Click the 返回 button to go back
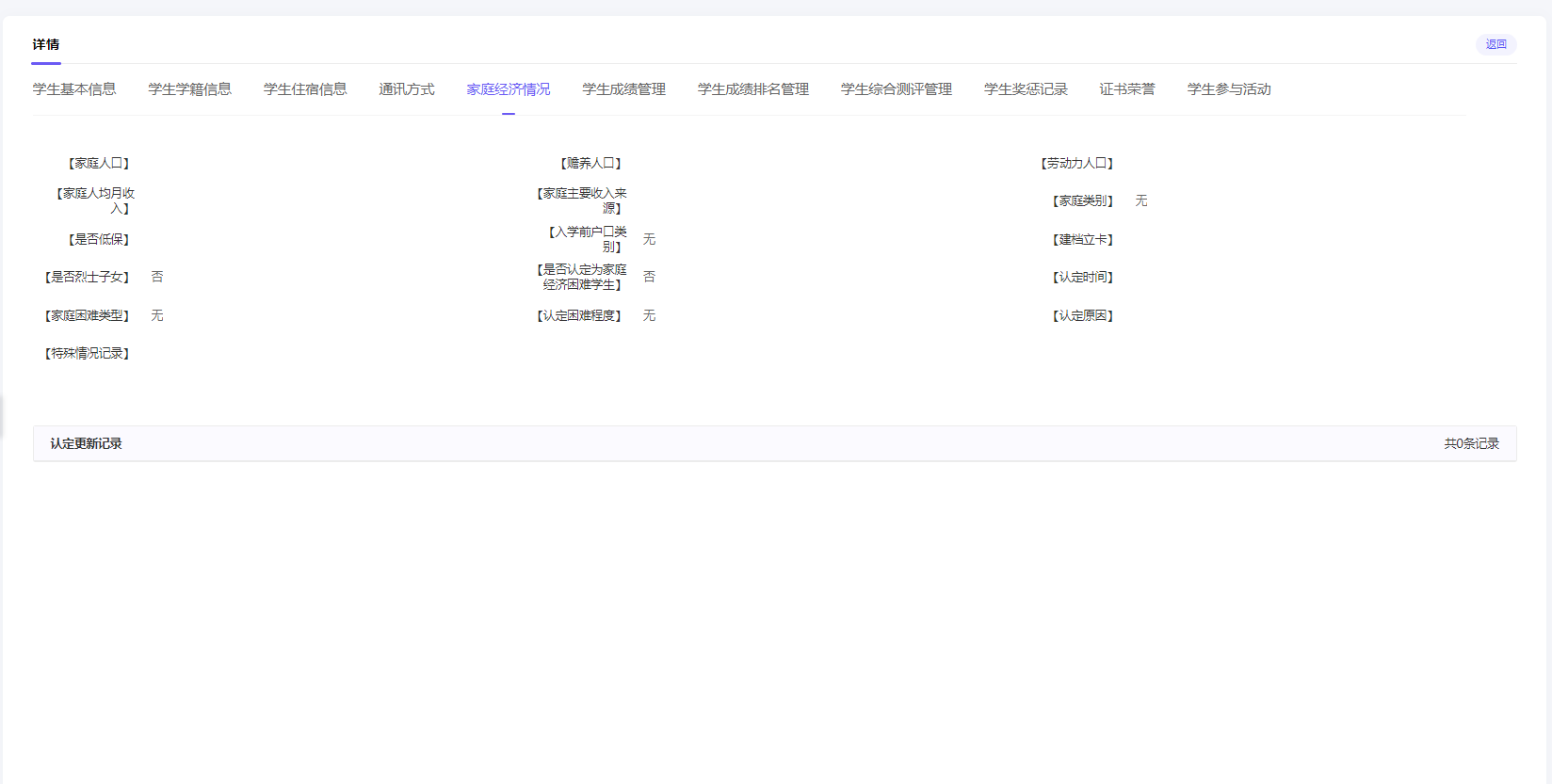 (1495, 44)
